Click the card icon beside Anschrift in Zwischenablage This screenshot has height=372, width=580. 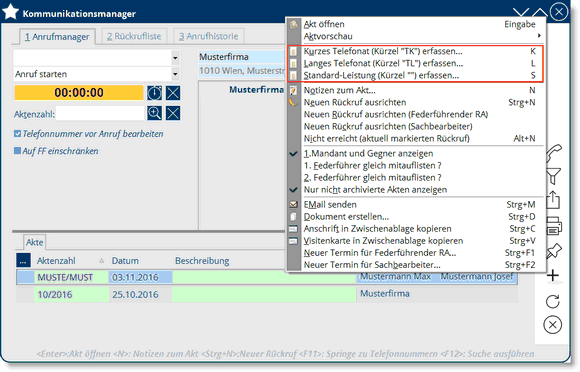point(293,229)
